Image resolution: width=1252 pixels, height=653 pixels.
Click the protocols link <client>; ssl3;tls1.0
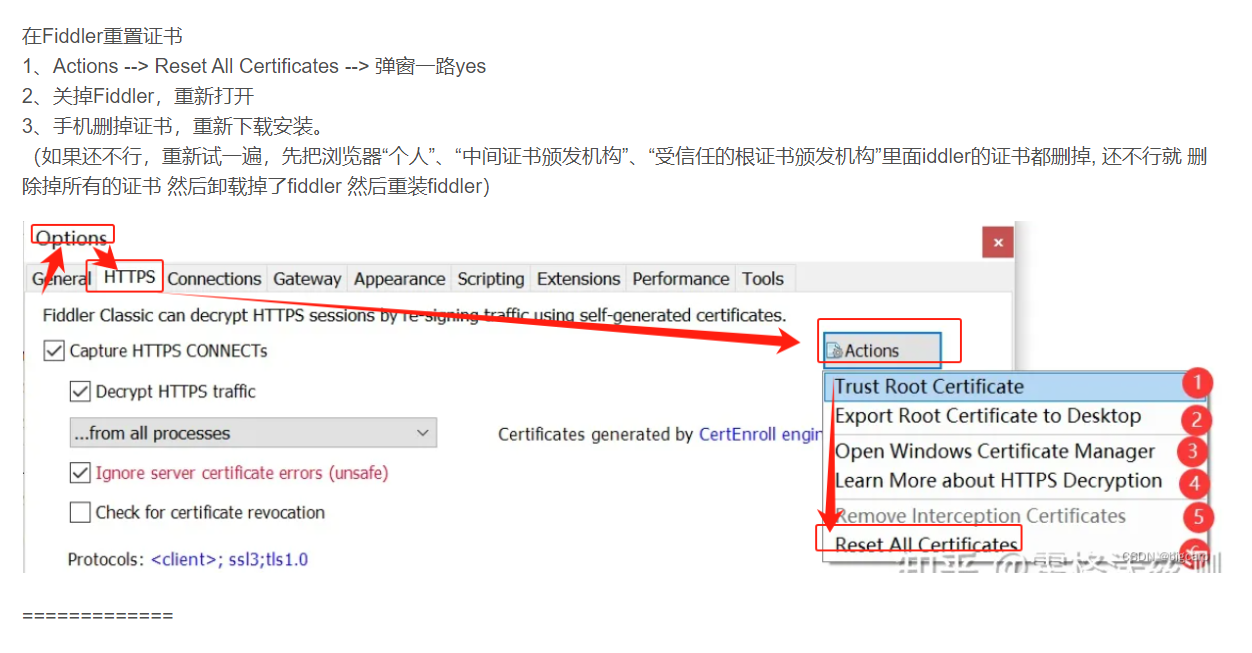229,560
